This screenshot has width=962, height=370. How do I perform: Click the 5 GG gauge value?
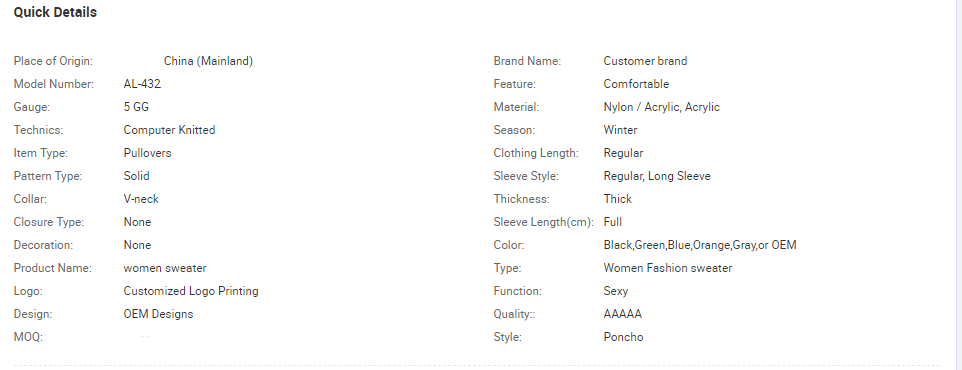coord(136,107)
